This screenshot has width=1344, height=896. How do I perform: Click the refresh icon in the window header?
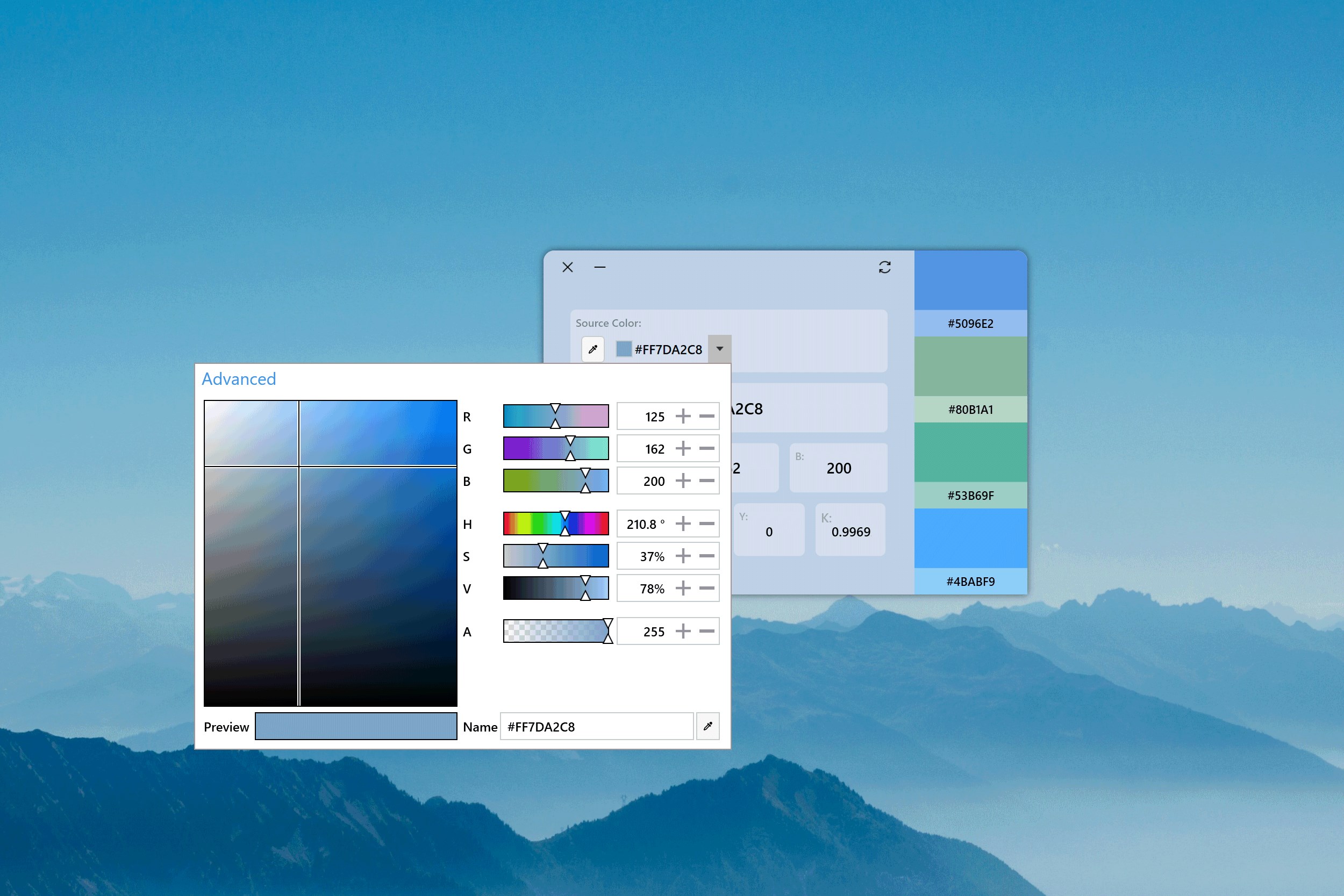pyautogui.click(x=884, y=267)
